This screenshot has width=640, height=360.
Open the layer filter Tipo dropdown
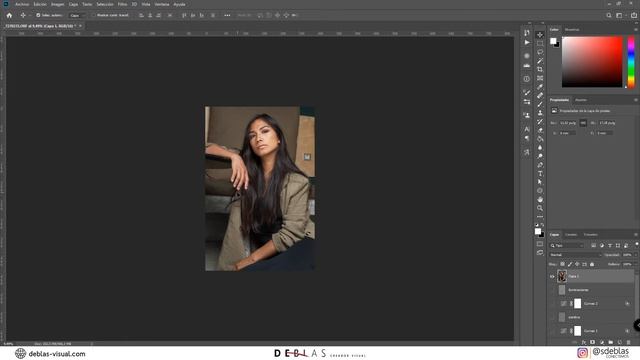(567, 245)
